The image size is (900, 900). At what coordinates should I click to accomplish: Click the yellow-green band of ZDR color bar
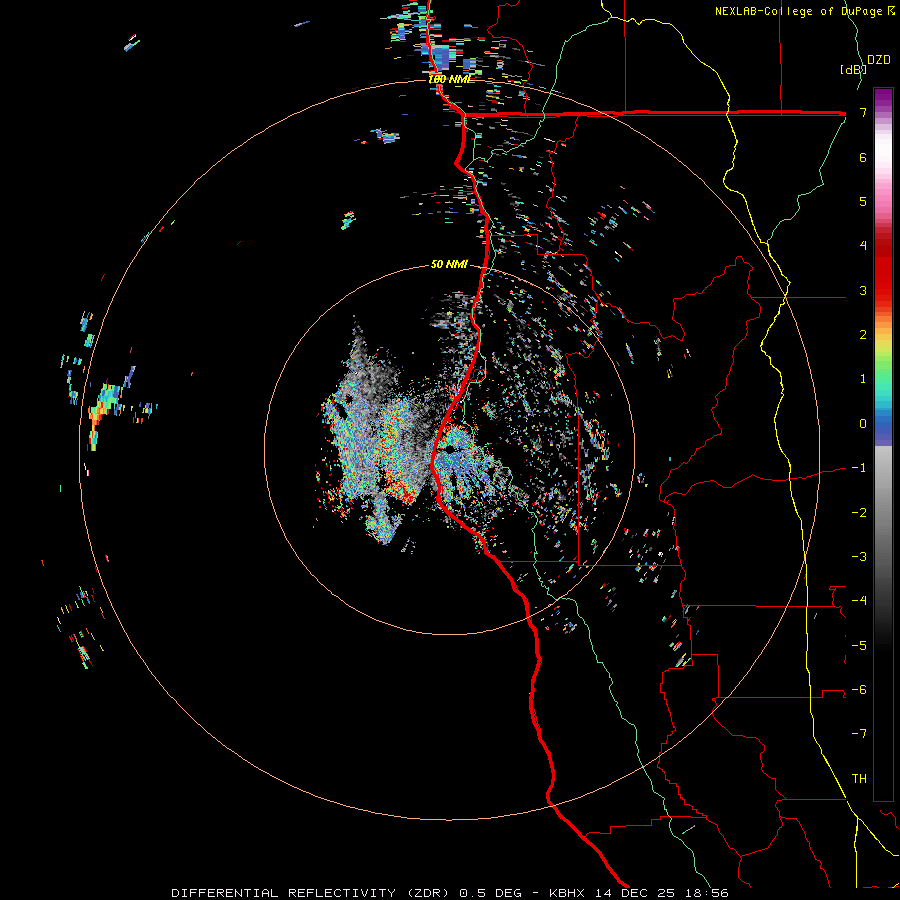pos(883,349)
